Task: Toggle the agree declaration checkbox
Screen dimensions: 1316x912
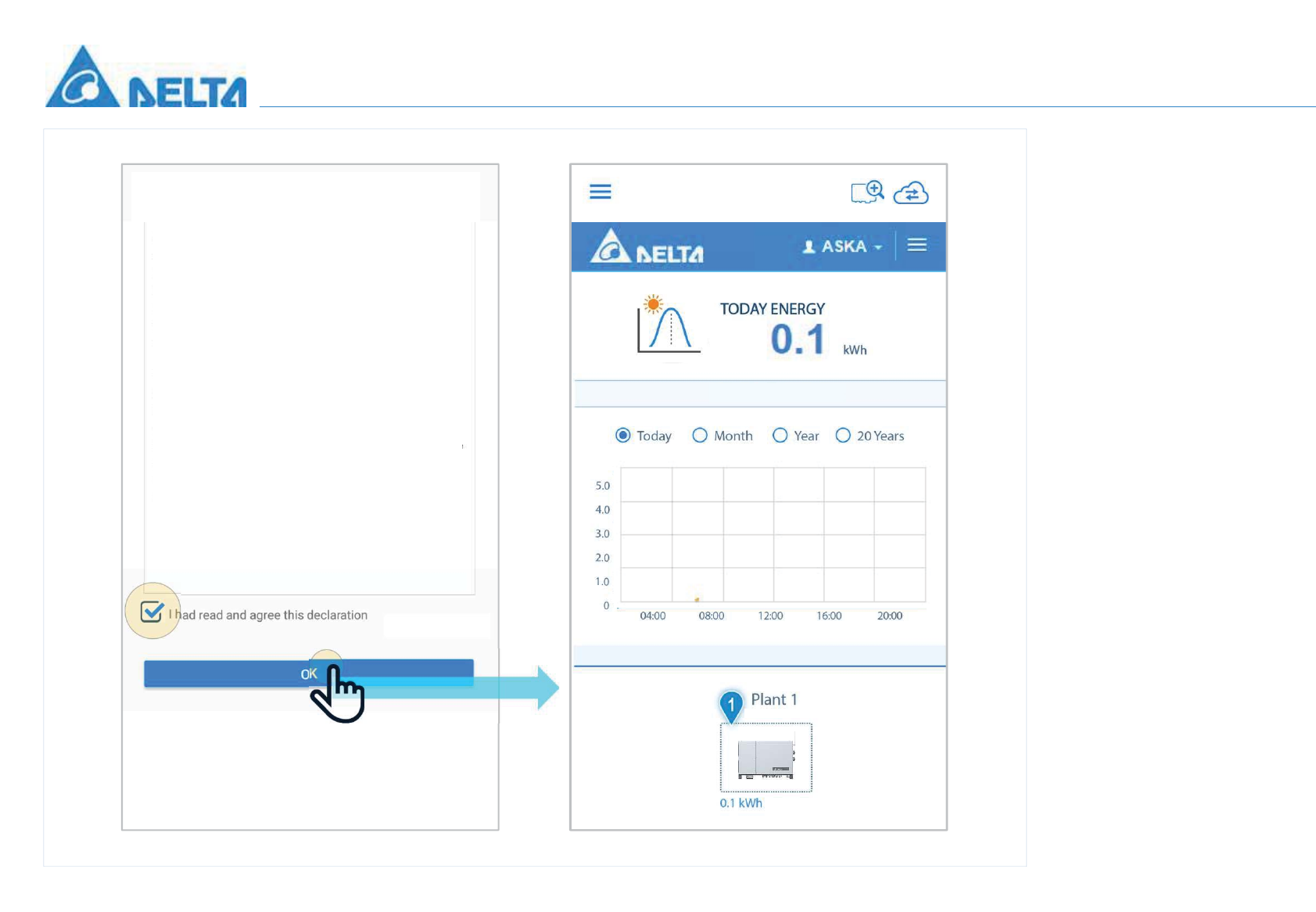Action: point(152,612)
